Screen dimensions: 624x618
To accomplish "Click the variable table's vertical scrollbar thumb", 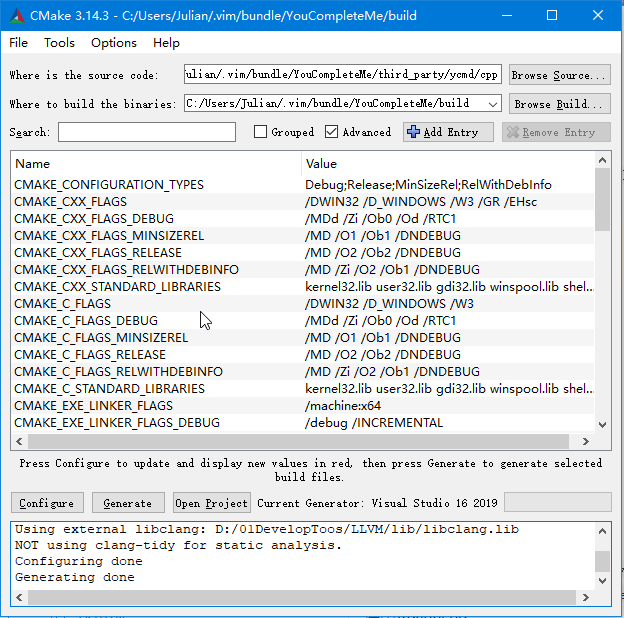I will [602, 199].
